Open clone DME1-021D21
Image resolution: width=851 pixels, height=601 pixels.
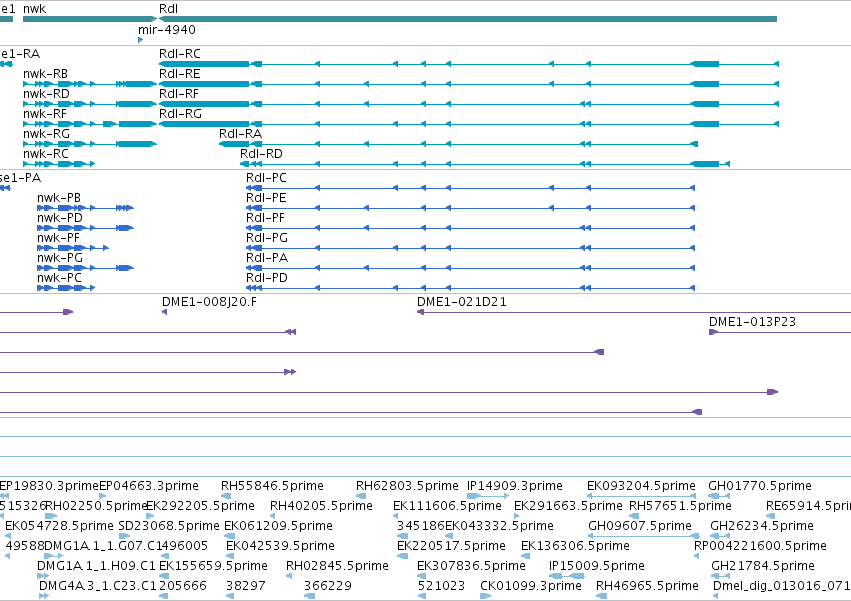461,302
